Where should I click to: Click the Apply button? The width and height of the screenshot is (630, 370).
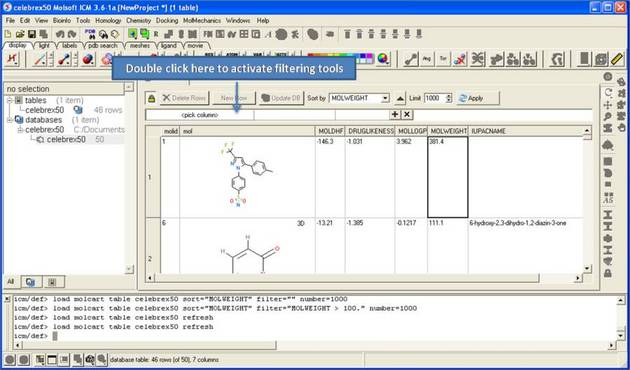pyautogui.click(x=478, y=98)
